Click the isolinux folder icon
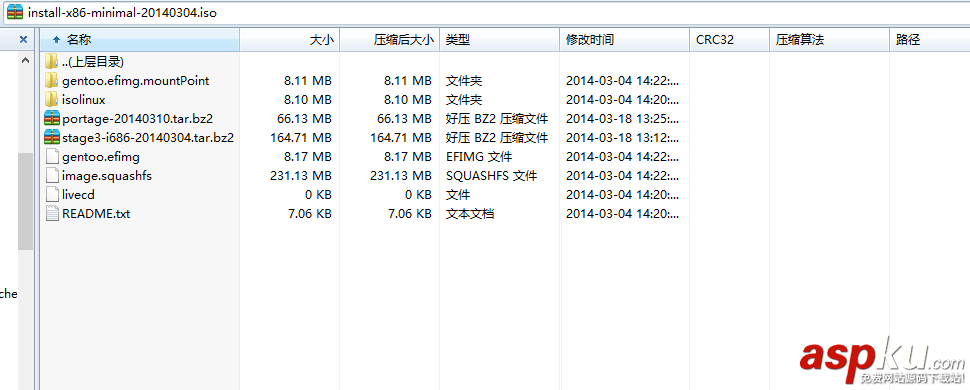Viewport: 970px width, 390px height. pos(51,100)
